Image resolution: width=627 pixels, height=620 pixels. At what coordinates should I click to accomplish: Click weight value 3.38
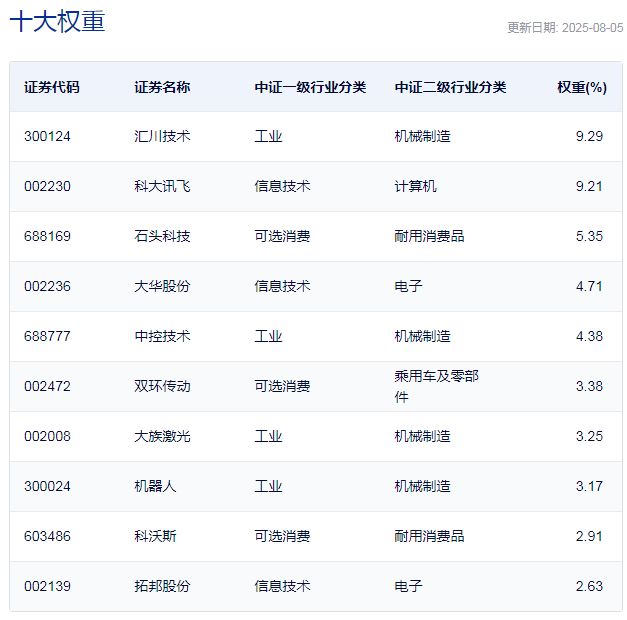pos(589,386)
